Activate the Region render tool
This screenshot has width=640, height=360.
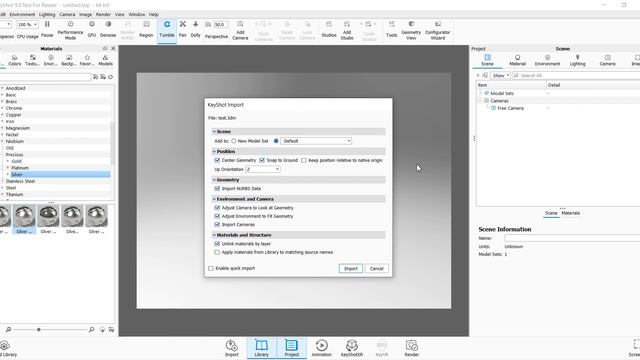tap(146, 29)
